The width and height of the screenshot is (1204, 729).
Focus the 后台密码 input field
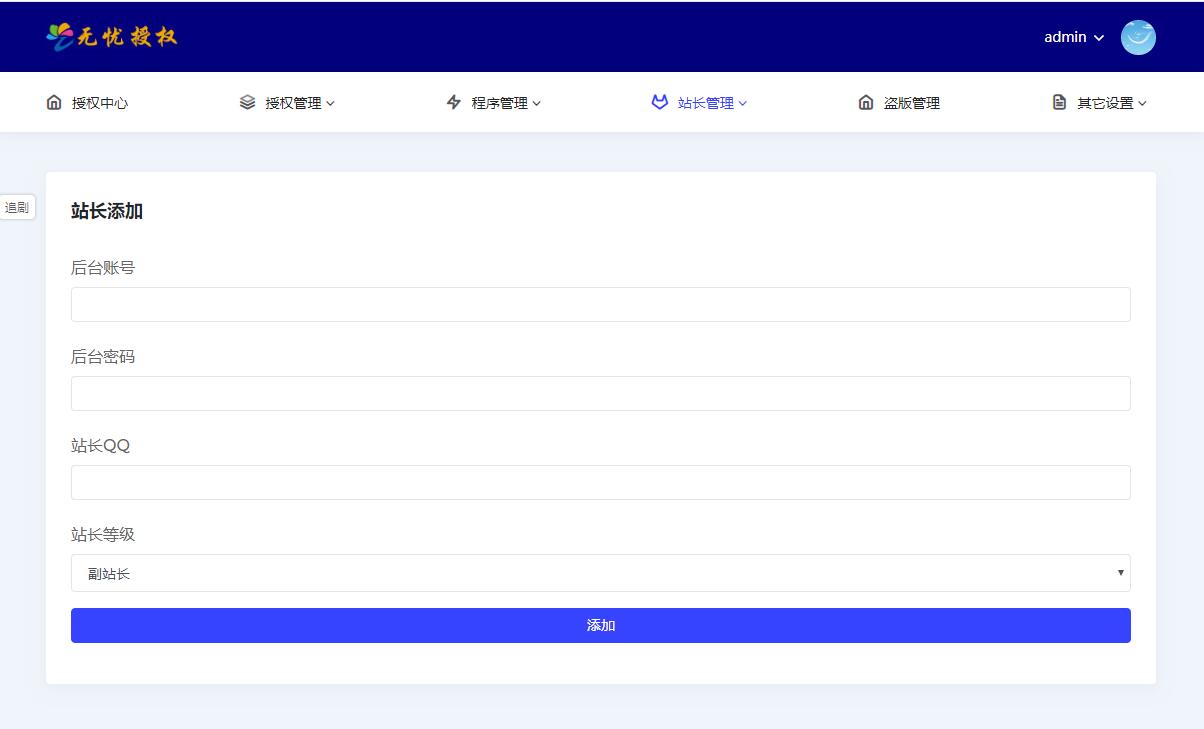600,393
